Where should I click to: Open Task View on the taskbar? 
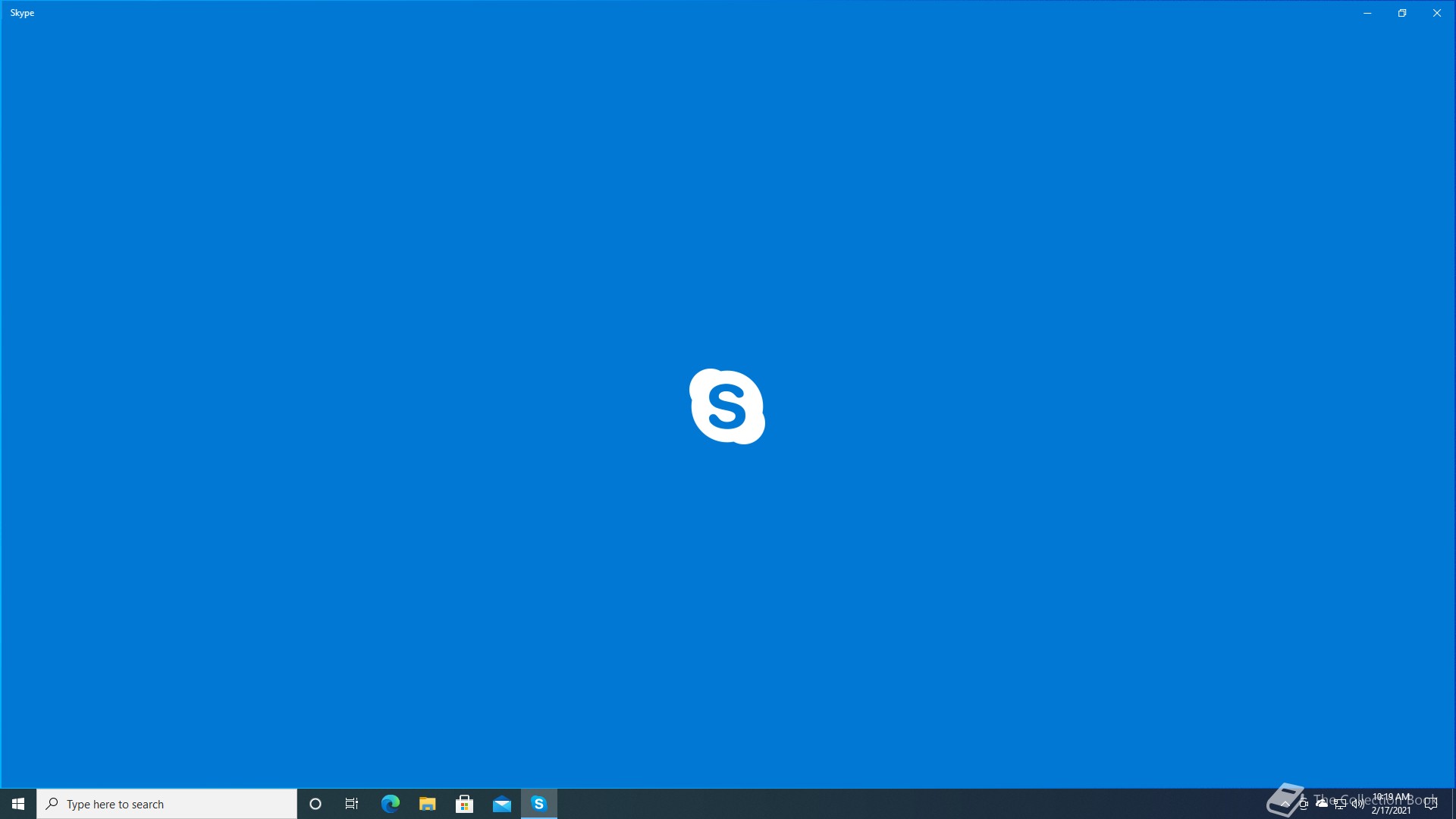(352, 804)
